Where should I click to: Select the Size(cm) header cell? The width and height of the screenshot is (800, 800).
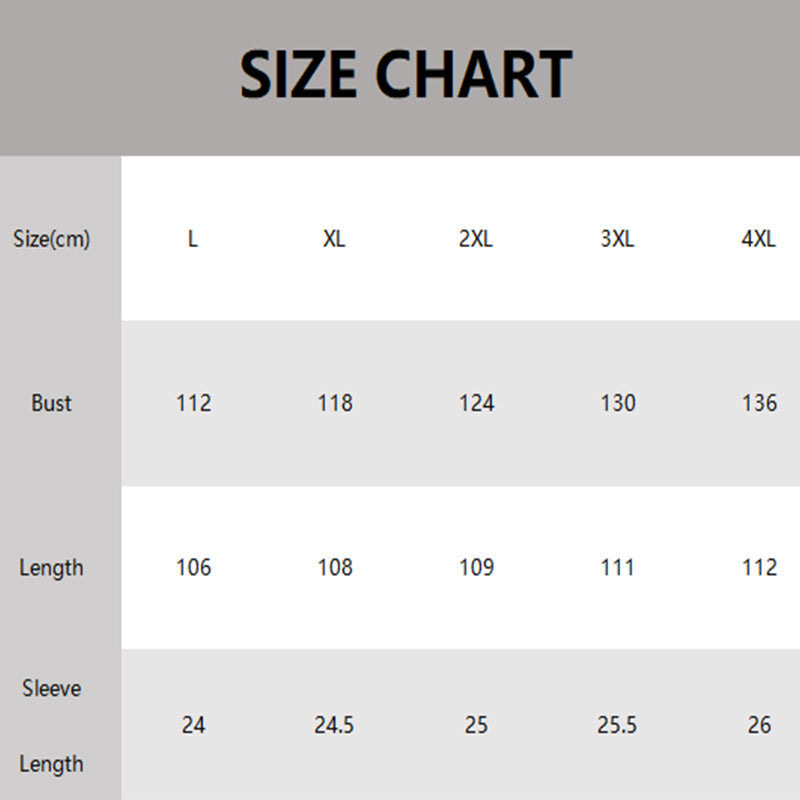click(x=52, y=240)
